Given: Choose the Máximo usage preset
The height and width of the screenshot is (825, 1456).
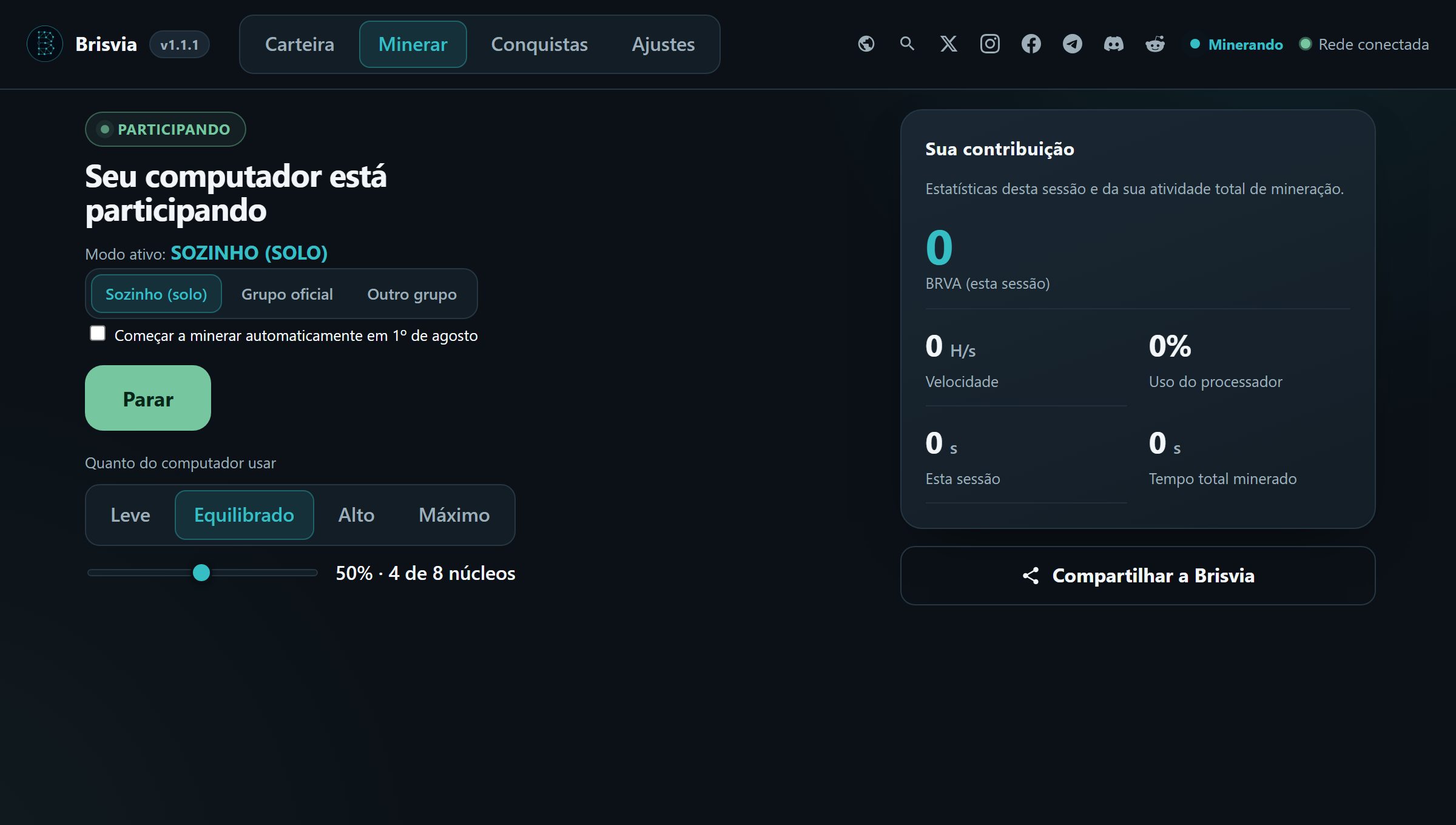Looking at the screenshot, I should [454, 515].
